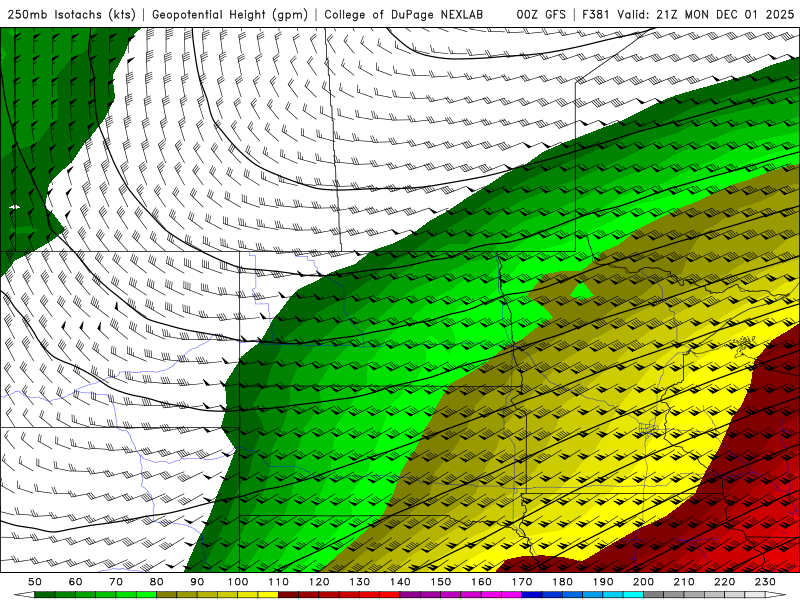Click the 190 label on the colorbar

[603, 582]
